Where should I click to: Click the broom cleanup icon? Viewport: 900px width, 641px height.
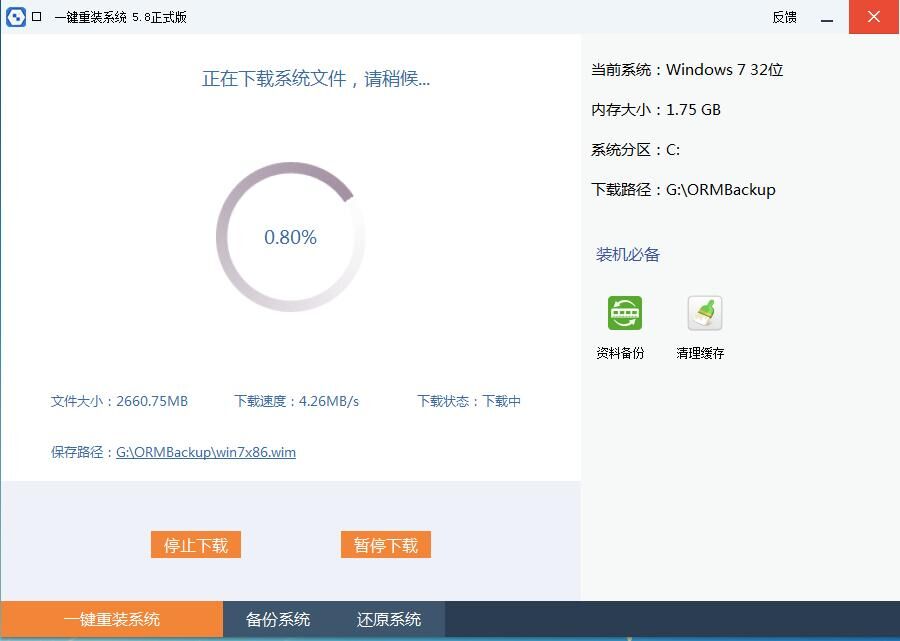click(703, 312)
